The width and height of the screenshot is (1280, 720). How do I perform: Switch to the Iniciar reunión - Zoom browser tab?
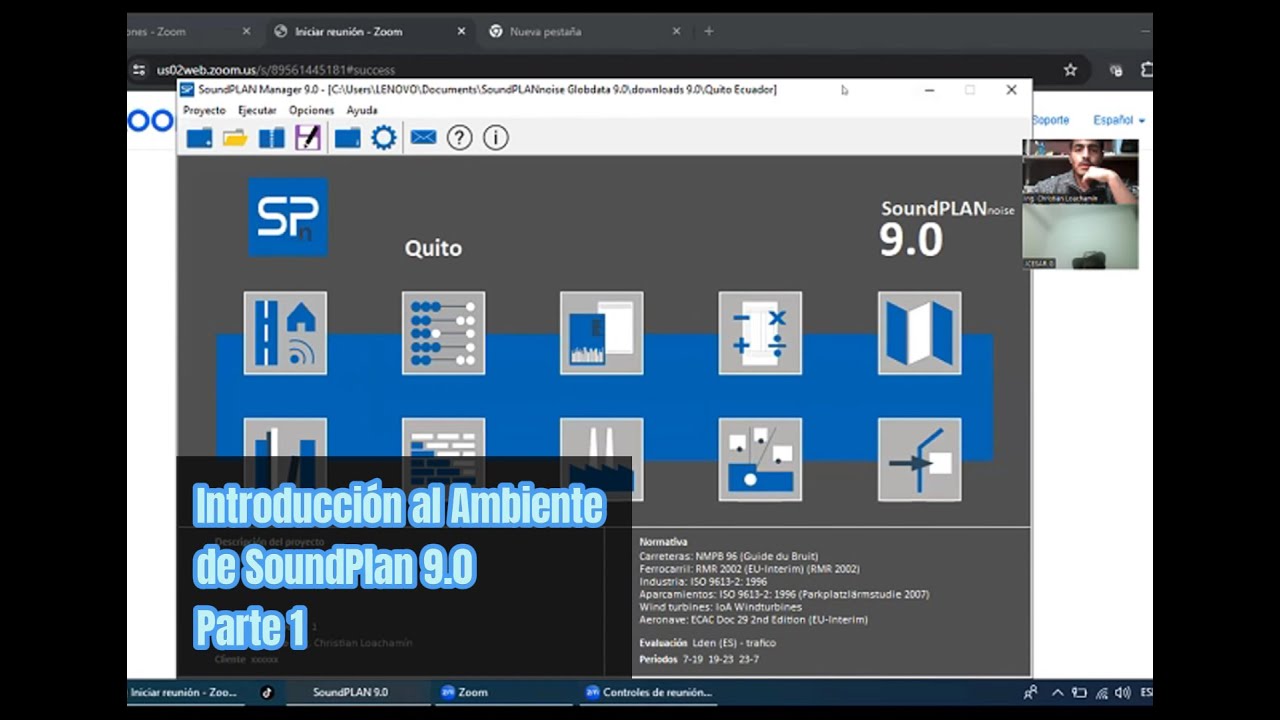tap(370, 31)
